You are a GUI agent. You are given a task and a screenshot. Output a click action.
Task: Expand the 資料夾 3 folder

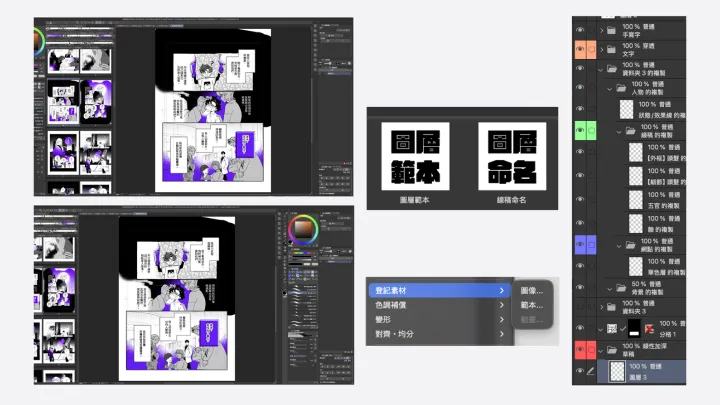pos(602,307)
